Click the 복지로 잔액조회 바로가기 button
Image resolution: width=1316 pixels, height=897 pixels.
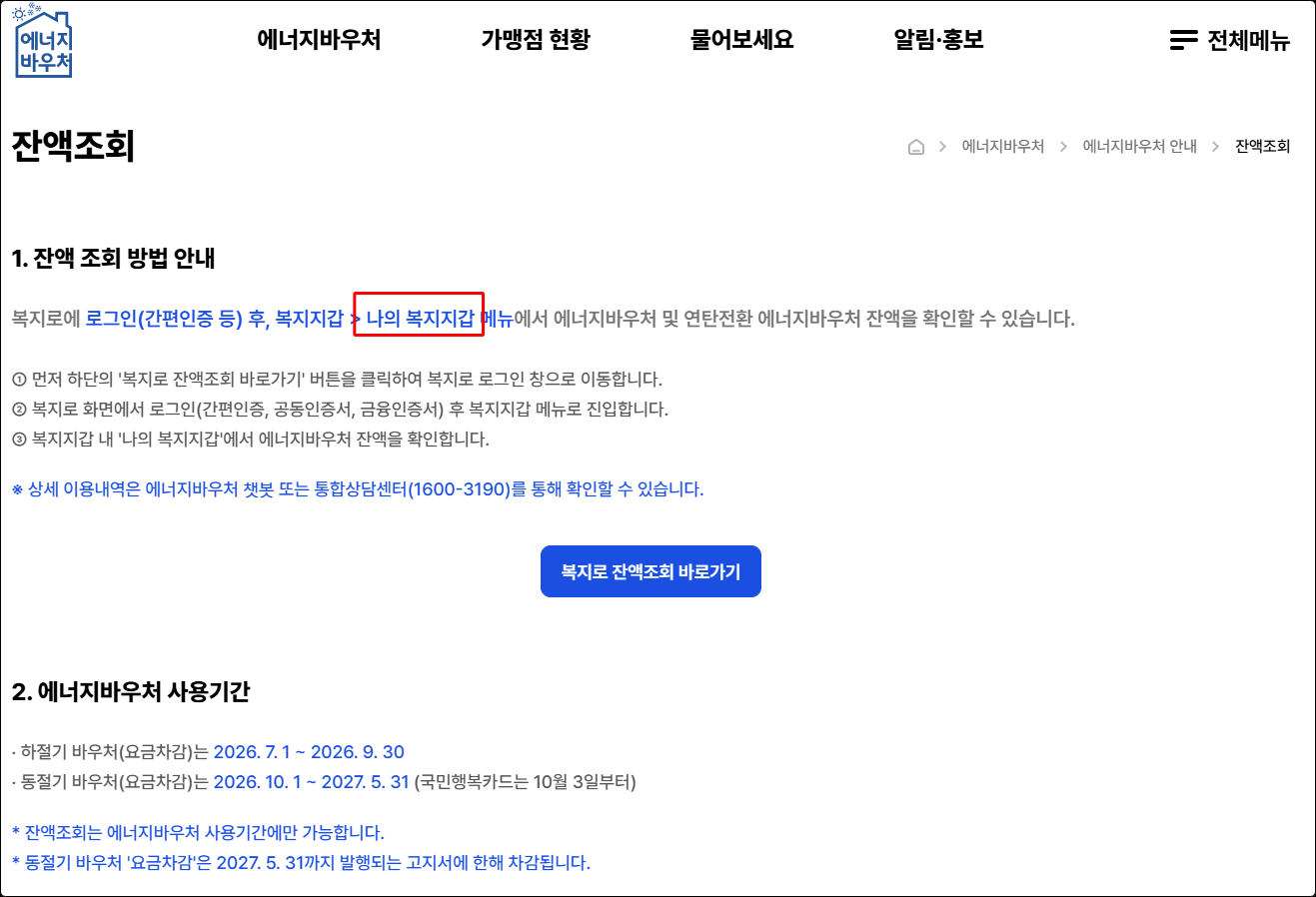[x=651, y=571]
